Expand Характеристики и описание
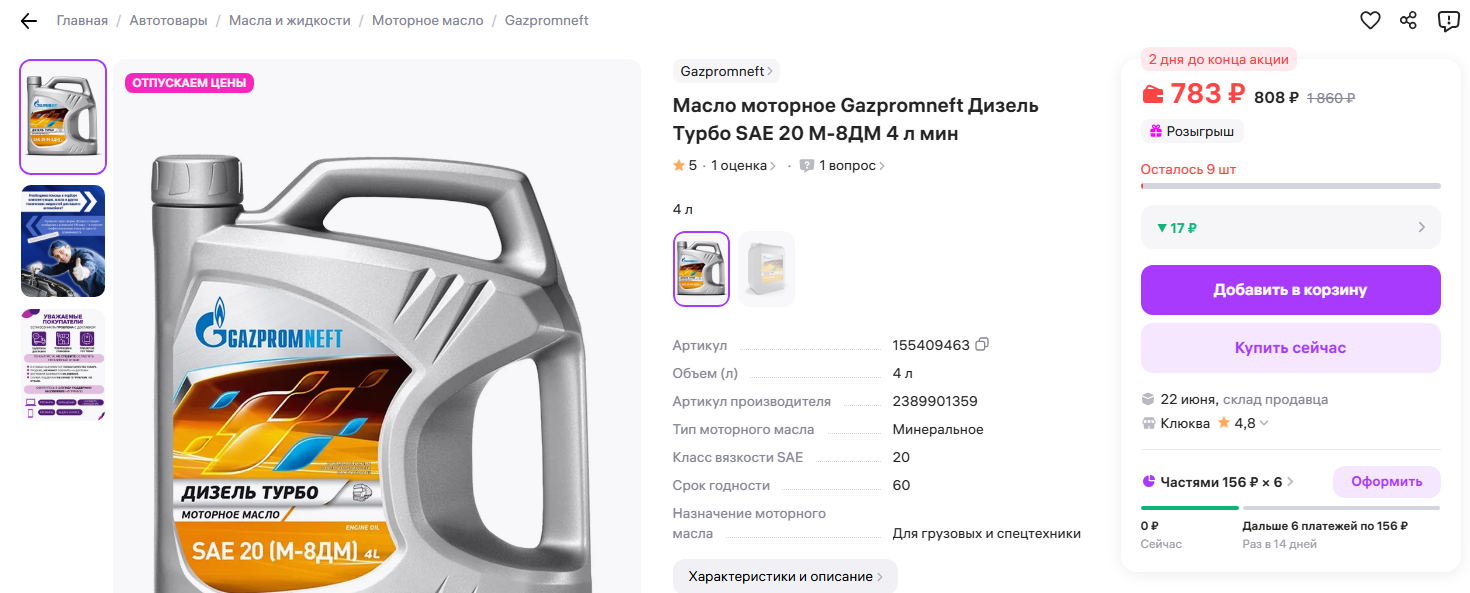Viewport: 1470px width, 593px height. 785,577
